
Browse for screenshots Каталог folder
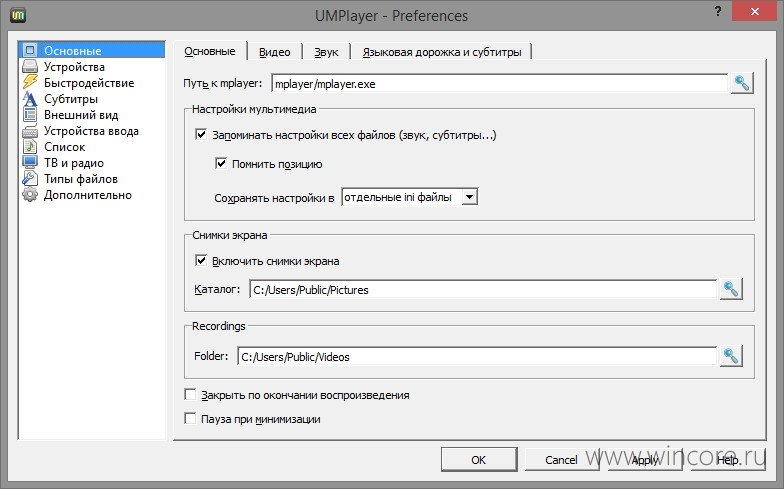coord(730,289)
